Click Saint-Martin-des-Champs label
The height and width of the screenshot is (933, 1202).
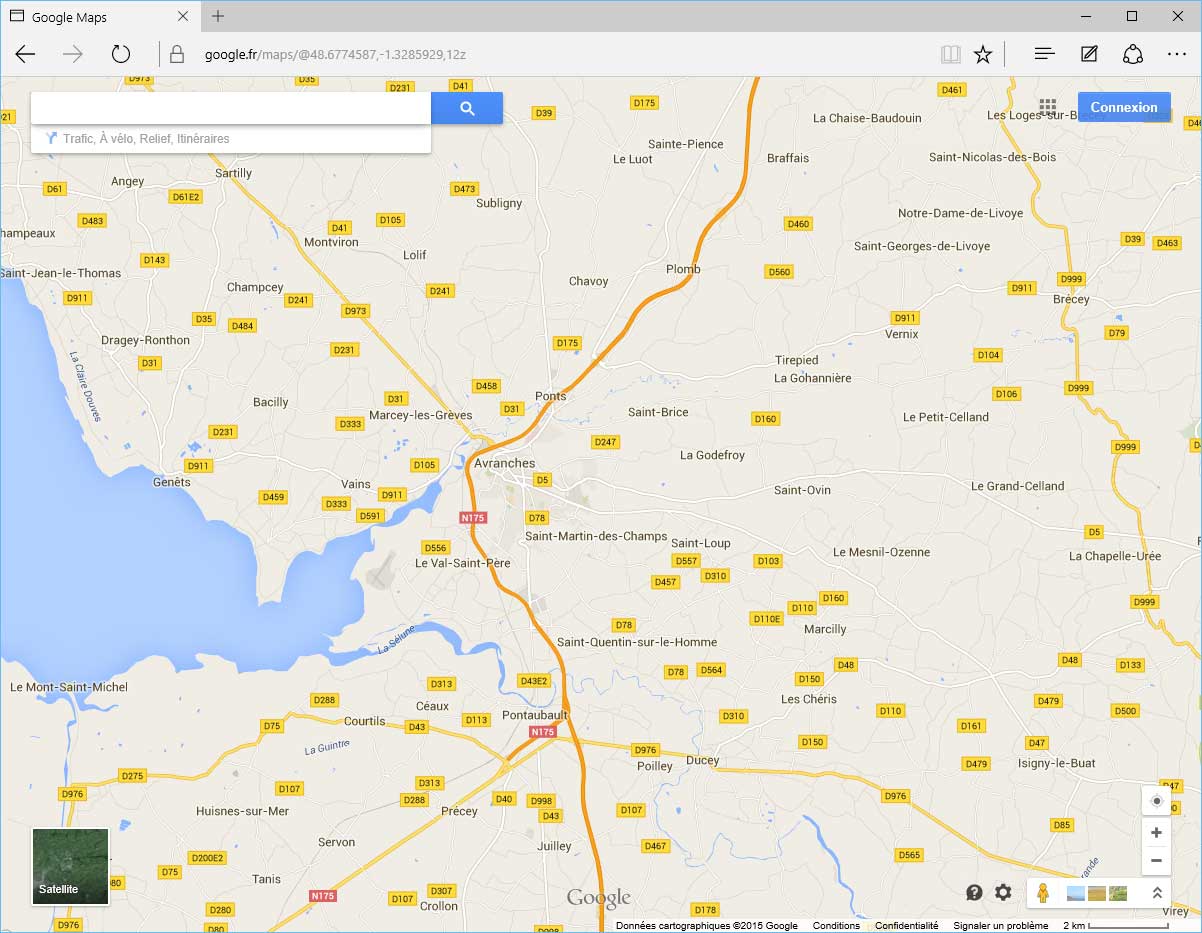(x=596, y=536)
